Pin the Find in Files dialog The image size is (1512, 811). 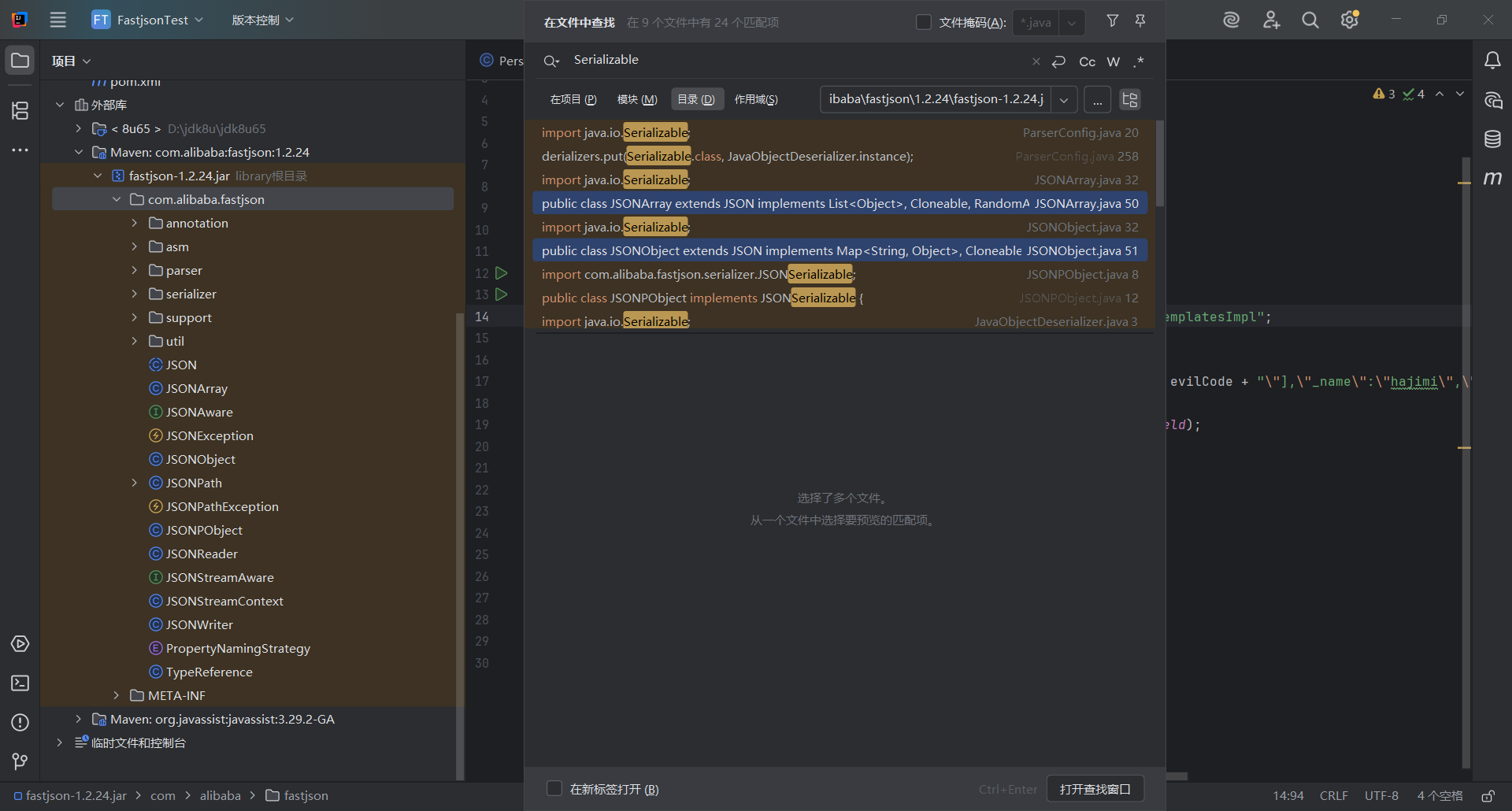click(1140, 21)
